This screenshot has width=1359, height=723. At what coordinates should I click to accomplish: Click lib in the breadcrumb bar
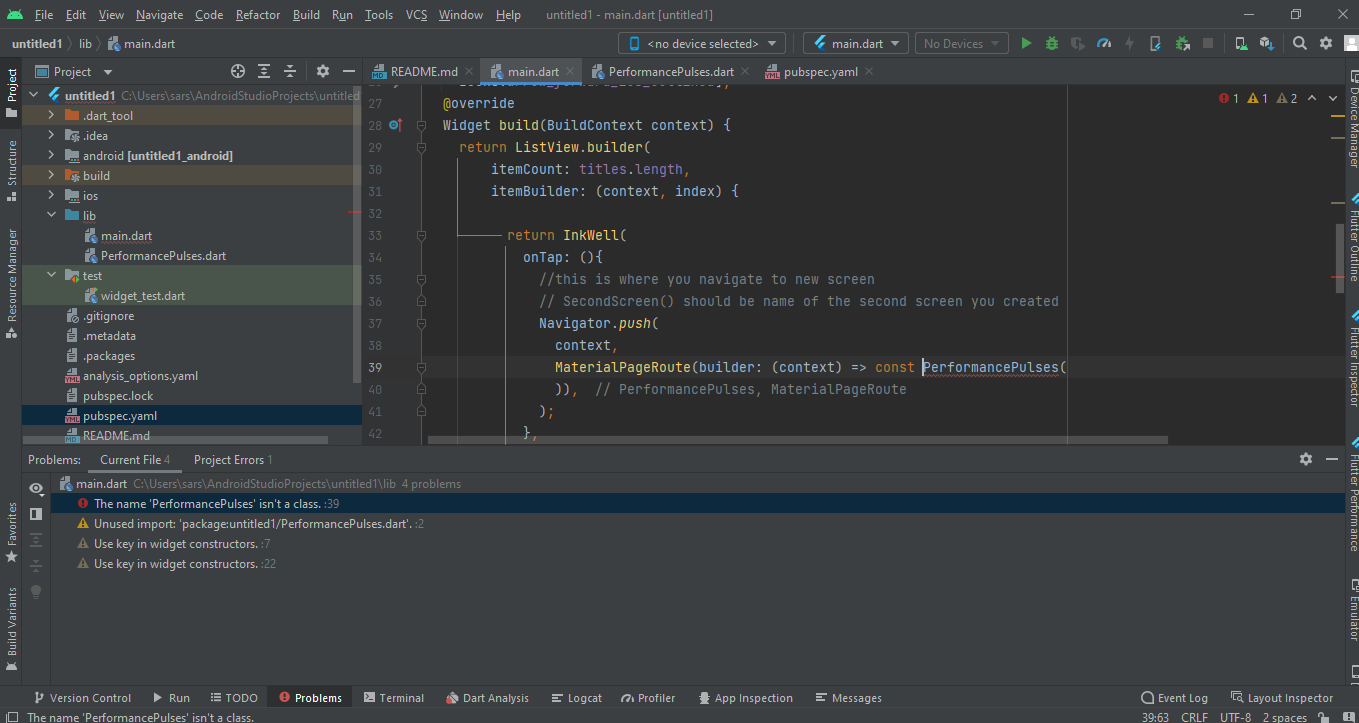tap(85, 43)
